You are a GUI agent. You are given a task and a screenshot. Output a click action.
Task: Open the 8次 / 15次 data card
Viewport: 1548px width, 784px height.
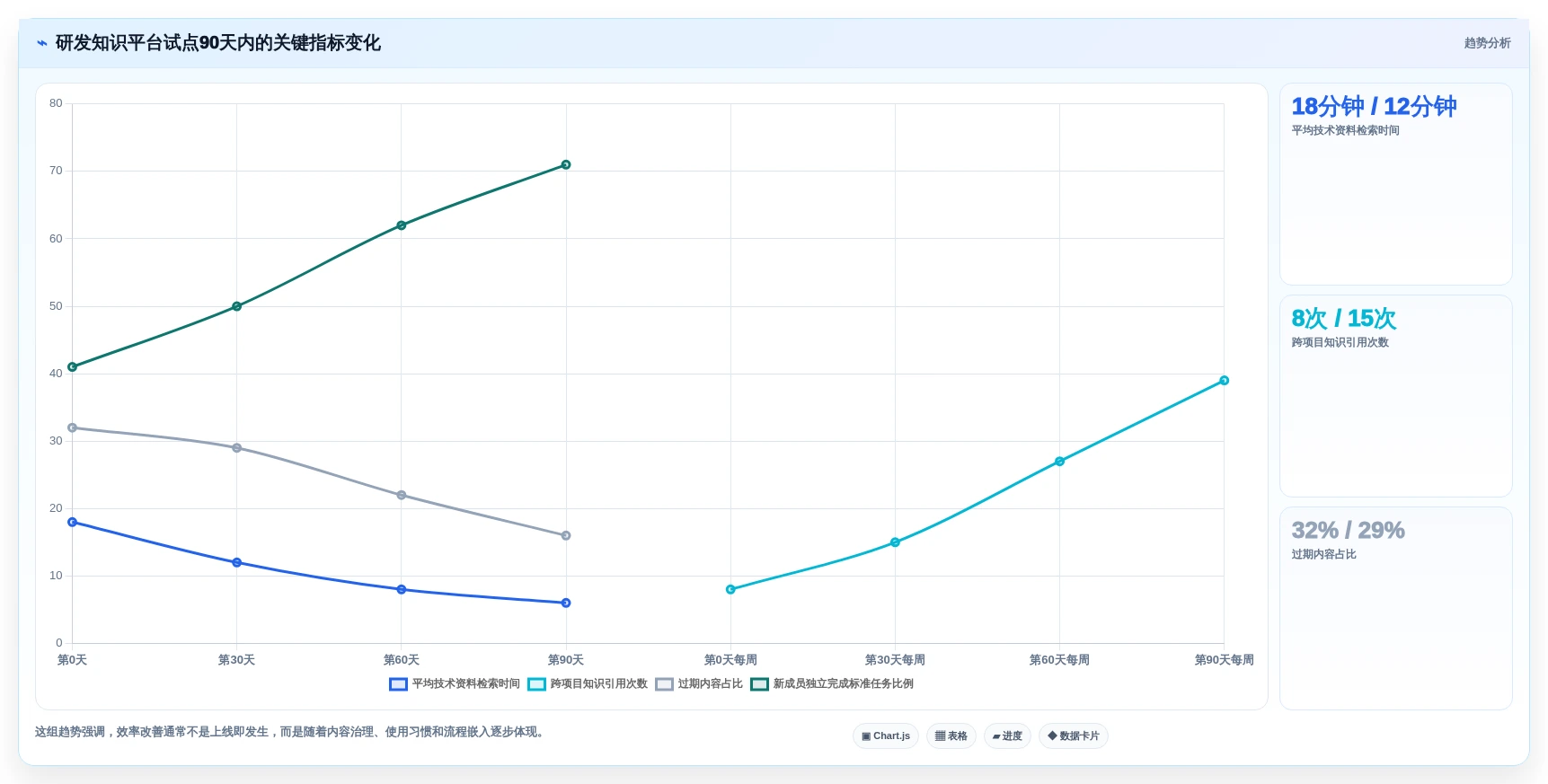1396,396
